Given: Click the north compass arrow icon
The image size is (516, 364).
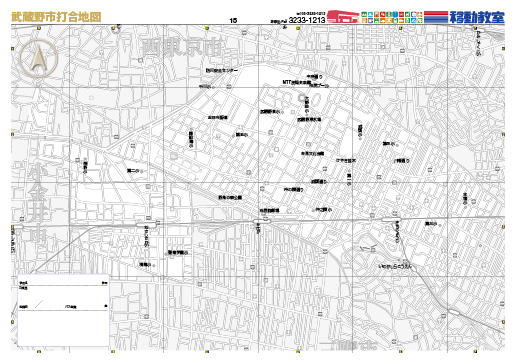Looking at the screenshot, I should coord(39,58).
